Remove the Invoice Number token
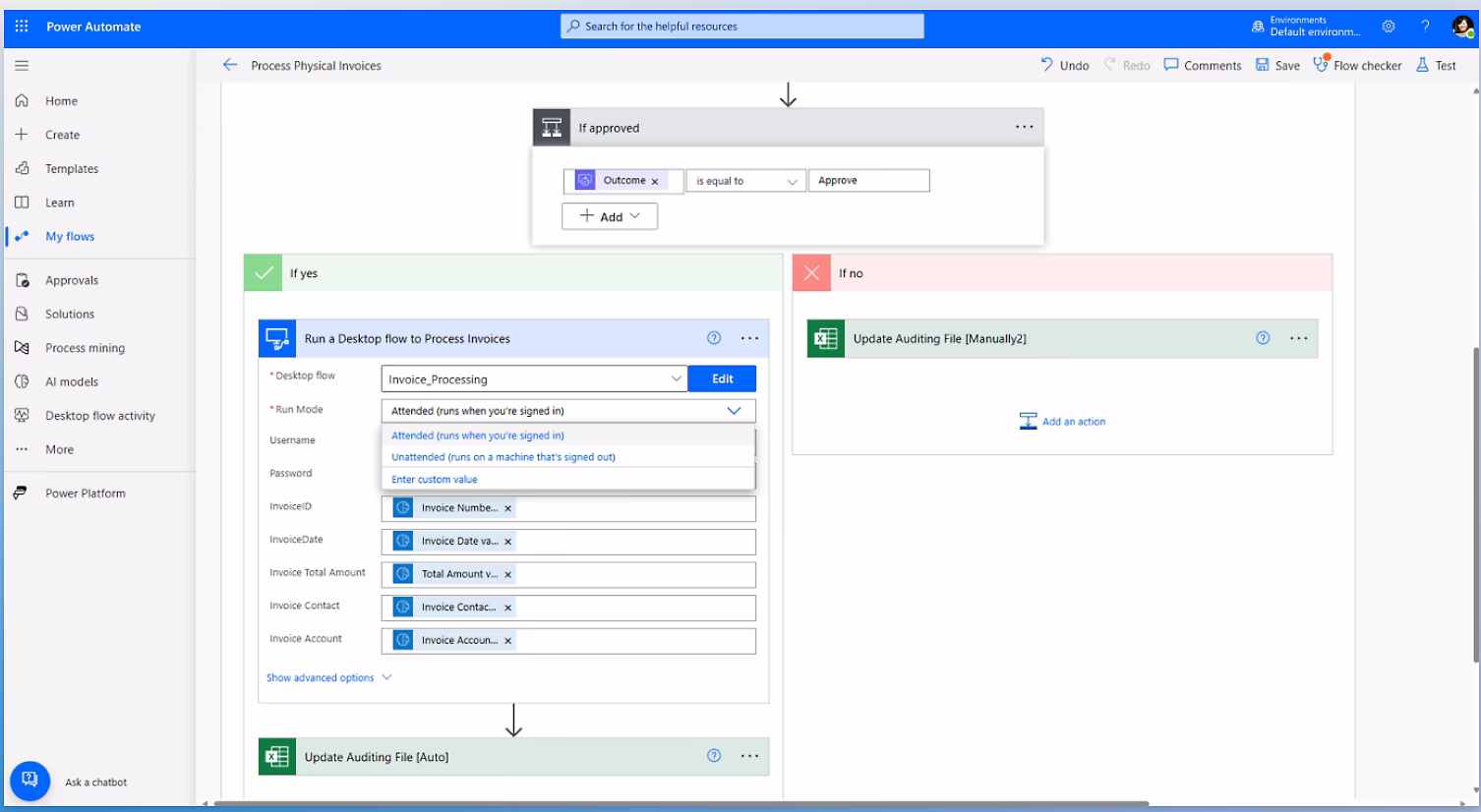1481x812 pixels. (508, 508)
